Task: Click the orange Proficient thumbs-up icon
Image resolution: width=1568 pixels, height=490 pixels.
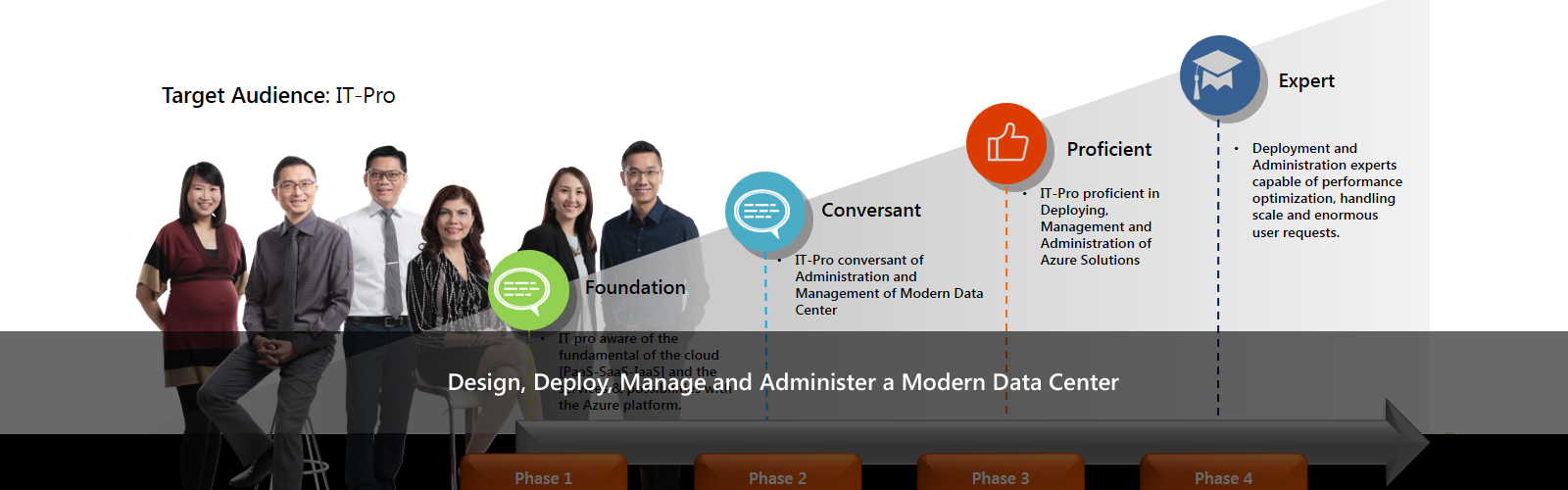Action: pyautogui.click(x=1006, y=143)
